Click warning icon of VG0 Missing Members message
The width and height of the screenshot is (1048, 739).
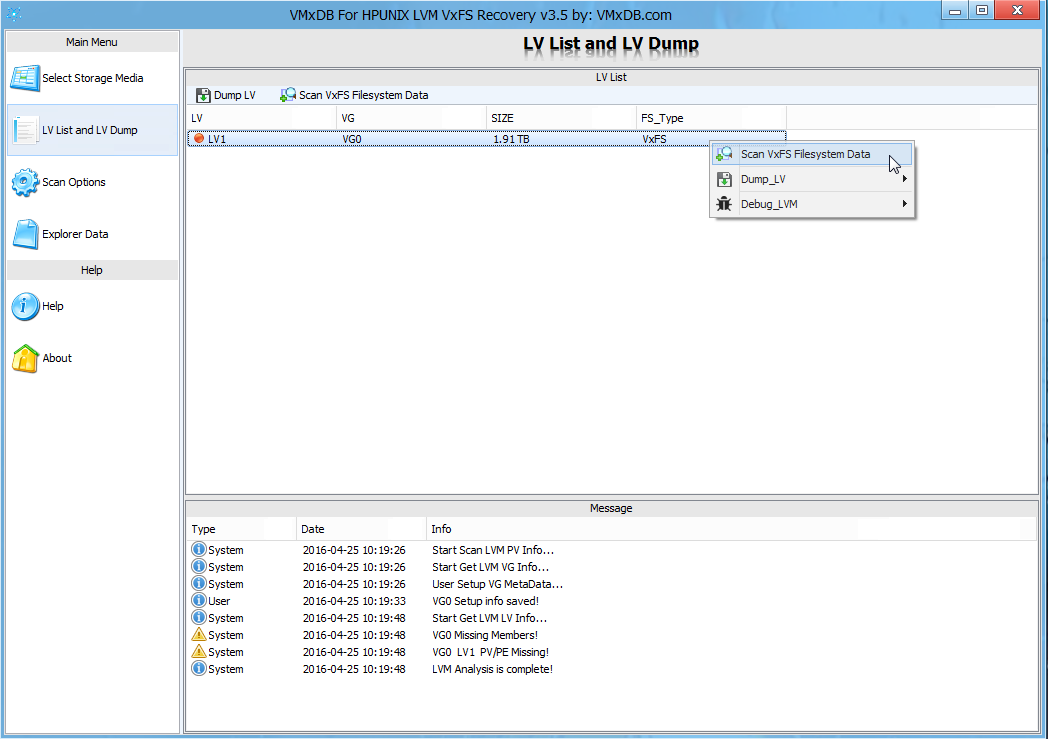click(x=199, y=635)
